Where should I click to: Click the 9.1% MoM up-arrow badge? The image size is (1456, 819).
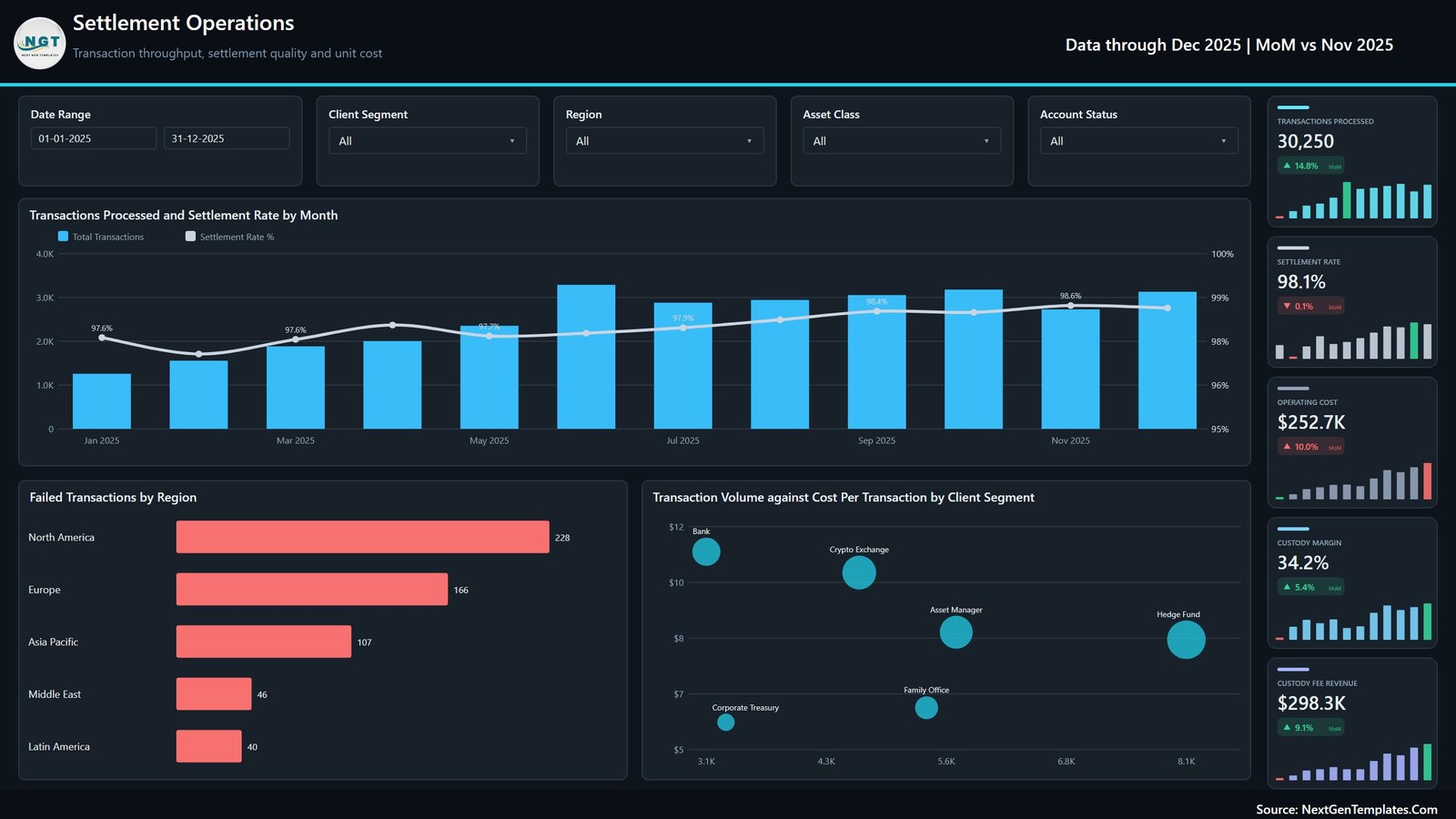coord(1310,728)
